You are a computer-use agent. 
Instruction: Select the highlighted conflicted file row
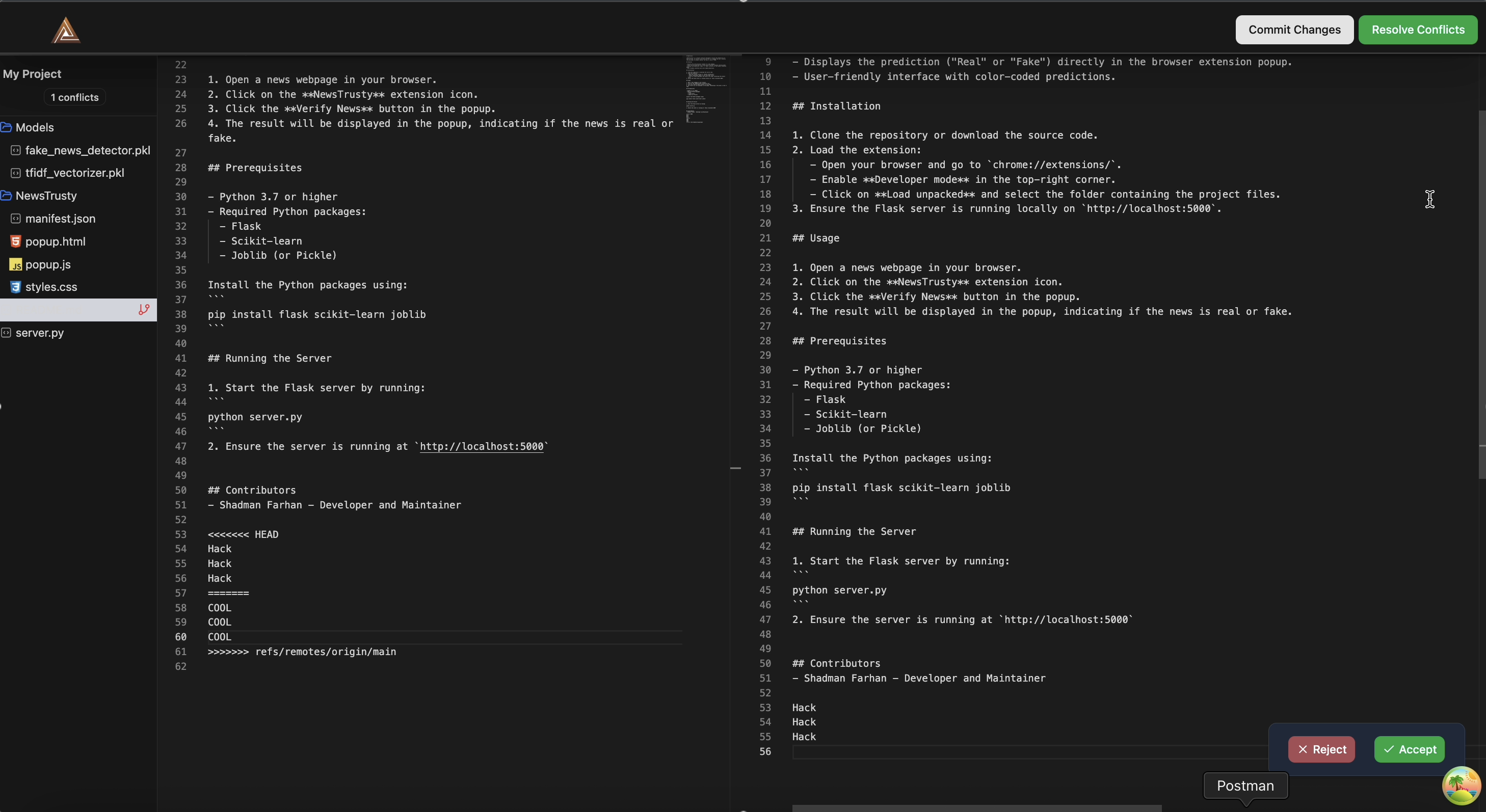(x=69, y=310)
